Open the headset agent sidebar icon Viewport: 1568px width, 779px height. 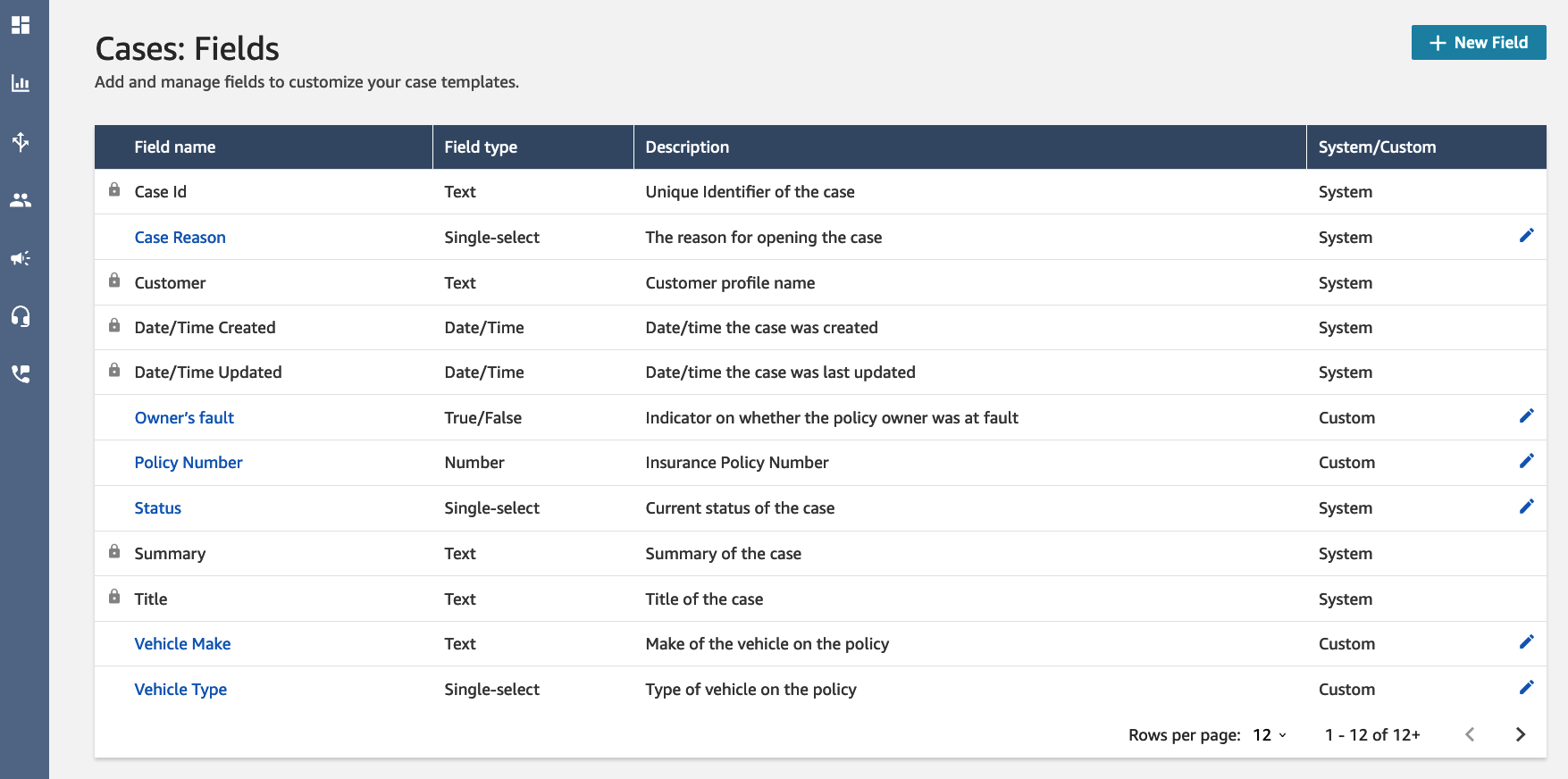[21, 316]
